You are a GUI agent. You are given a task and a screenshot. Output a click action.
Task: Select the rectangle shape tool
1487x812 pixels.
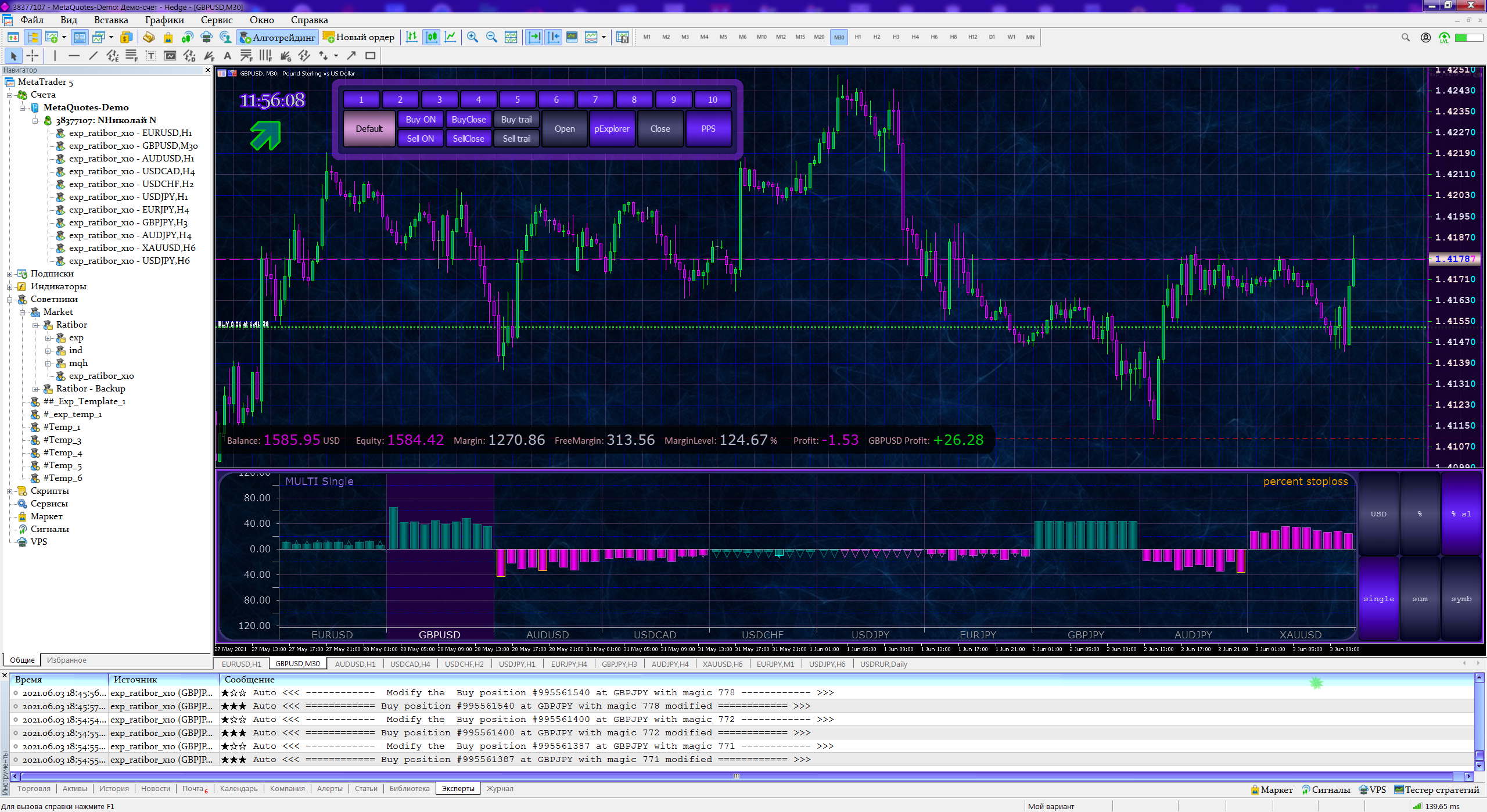point(370,56)
